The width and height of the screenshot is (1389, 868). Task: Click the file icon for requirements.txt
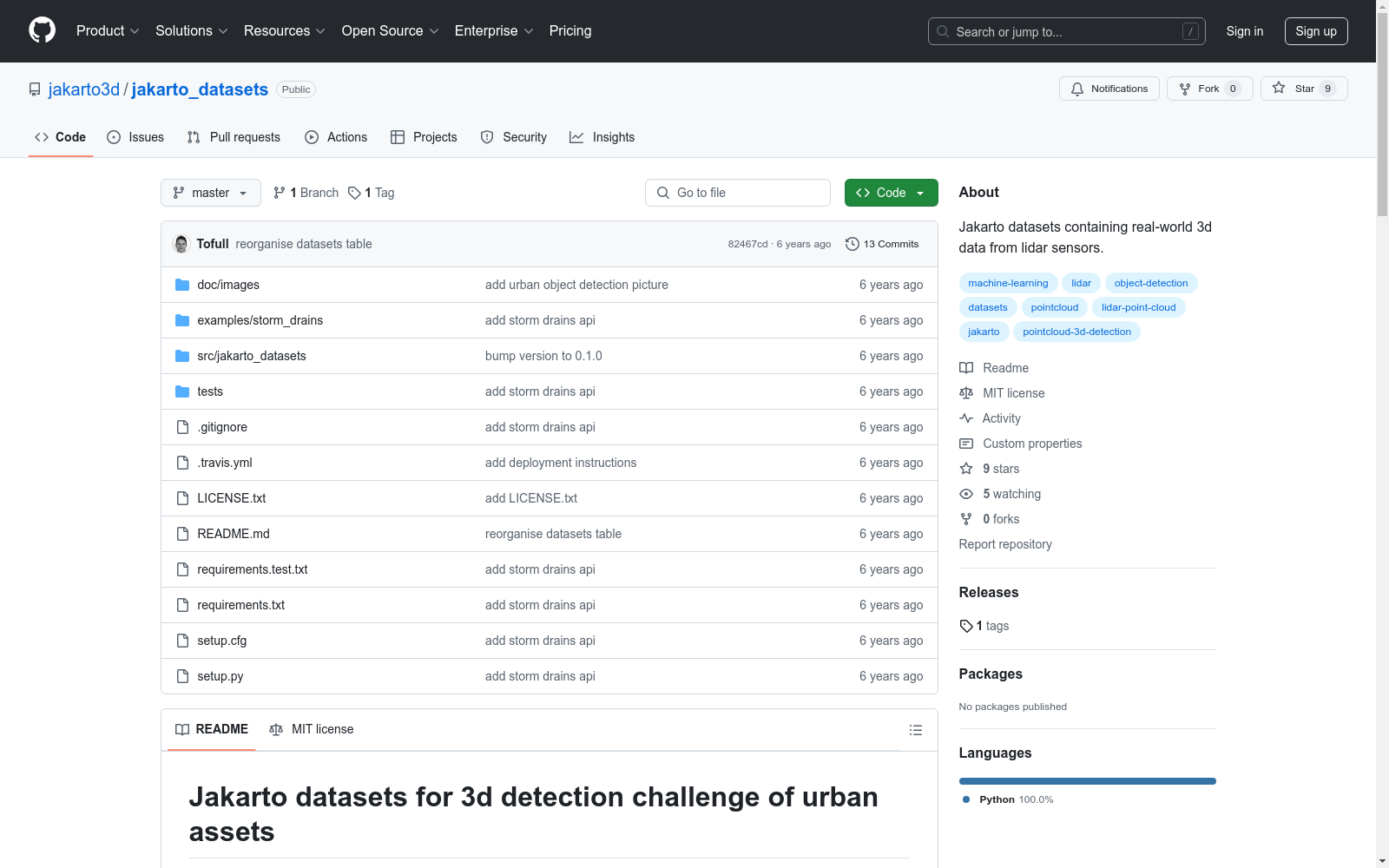coord(182,605)
